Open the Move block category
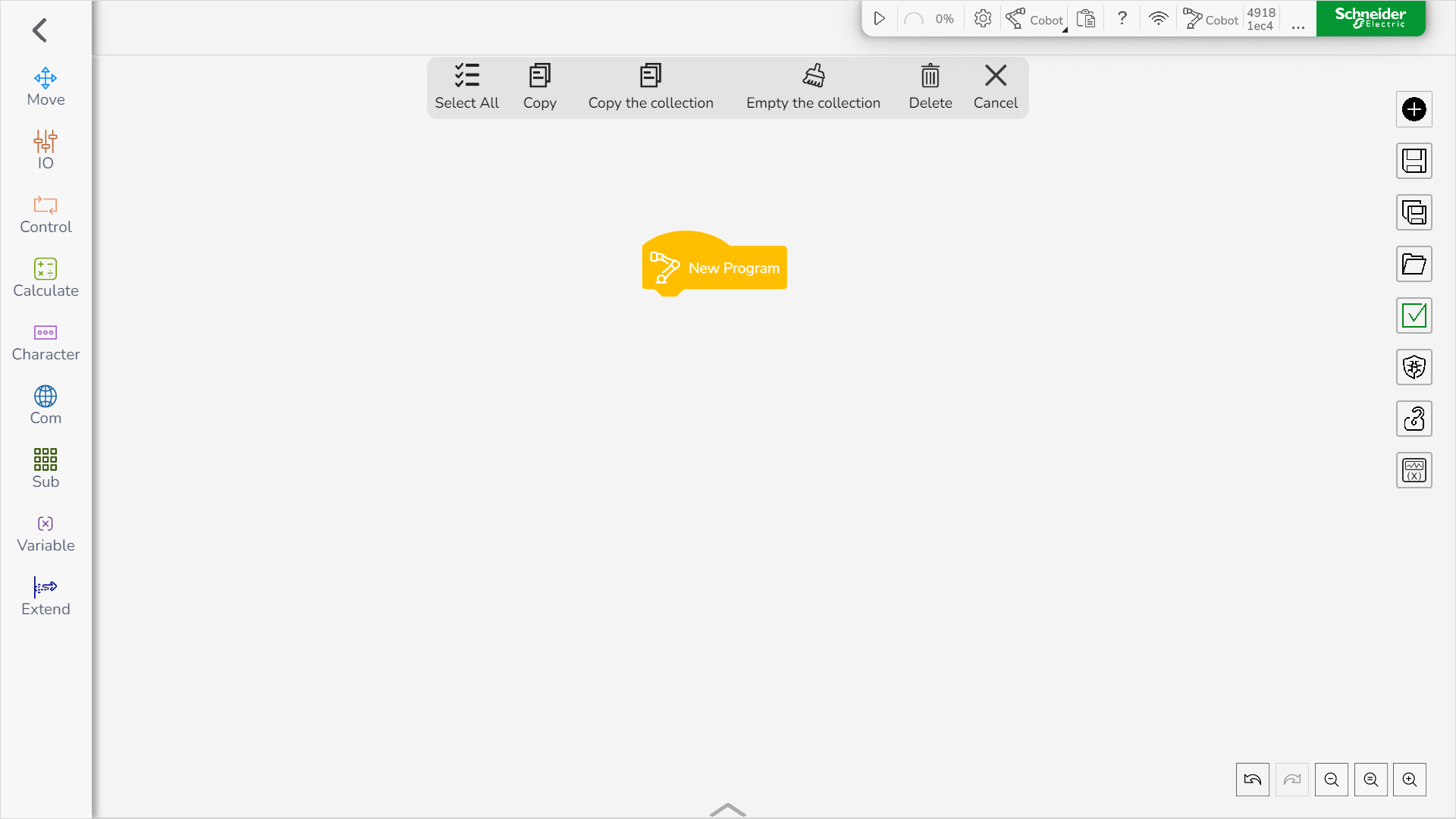 point(45,86)
